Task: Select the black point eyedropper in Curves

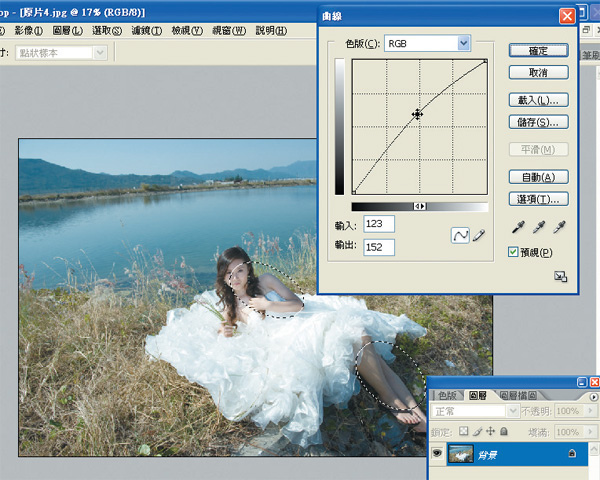Action: (518, 227)
